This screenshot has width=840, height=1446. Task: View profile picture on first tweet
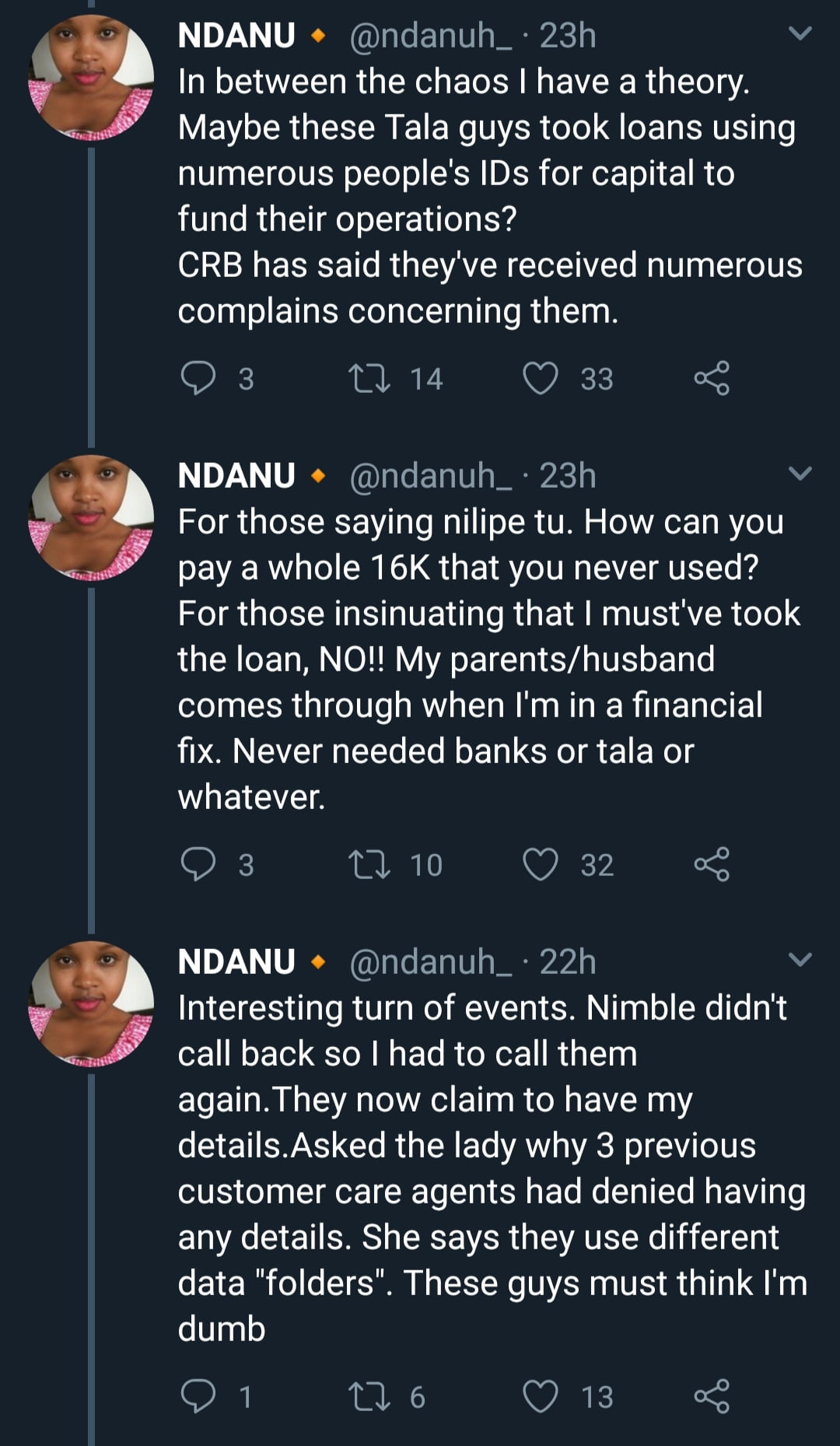point(91,78)
